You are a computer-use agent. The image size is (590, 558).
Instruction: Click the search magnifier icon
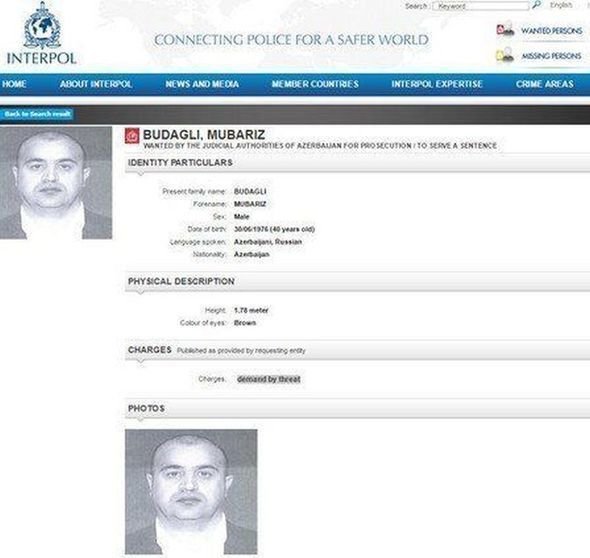click(x=537, y=5)
